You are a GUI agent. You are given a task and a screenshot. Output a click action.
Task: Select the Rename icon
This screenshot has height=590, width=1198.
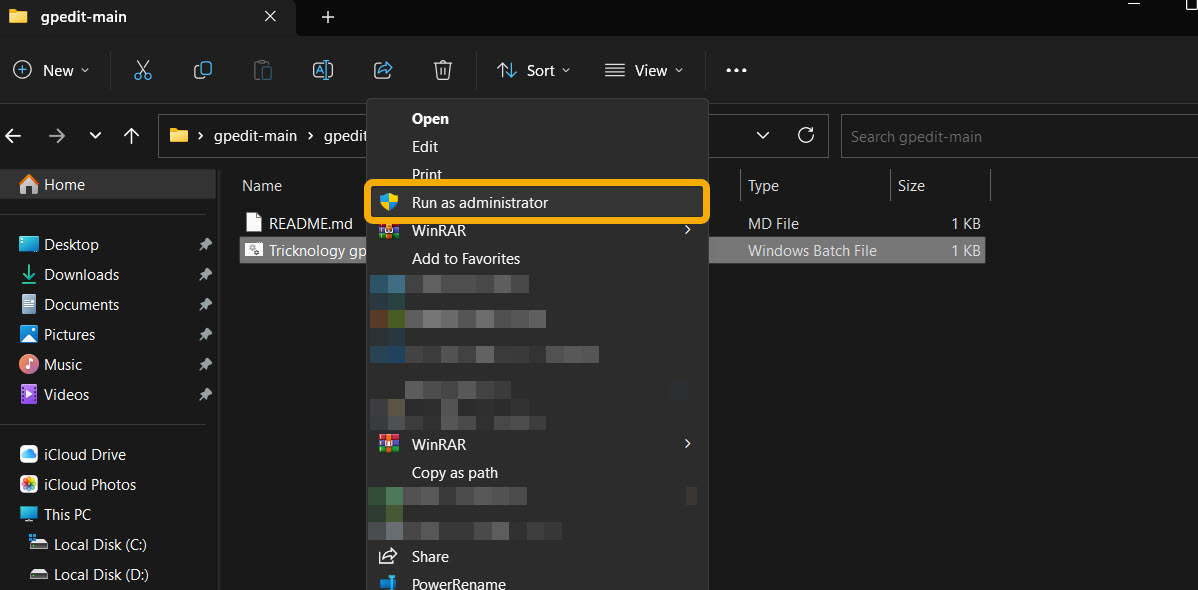(322, 70)
